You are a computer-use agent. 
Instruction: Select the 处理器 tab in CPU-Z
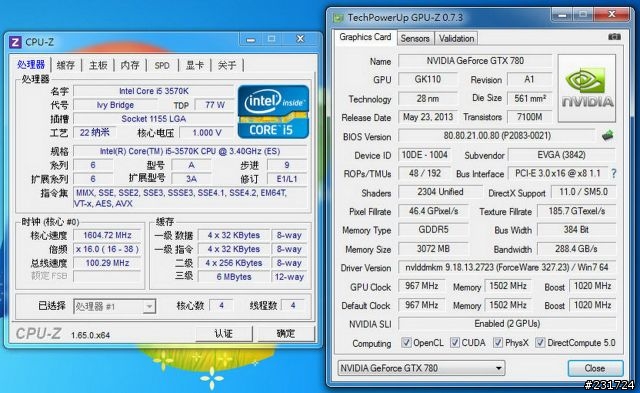click(x=31, y=64)
